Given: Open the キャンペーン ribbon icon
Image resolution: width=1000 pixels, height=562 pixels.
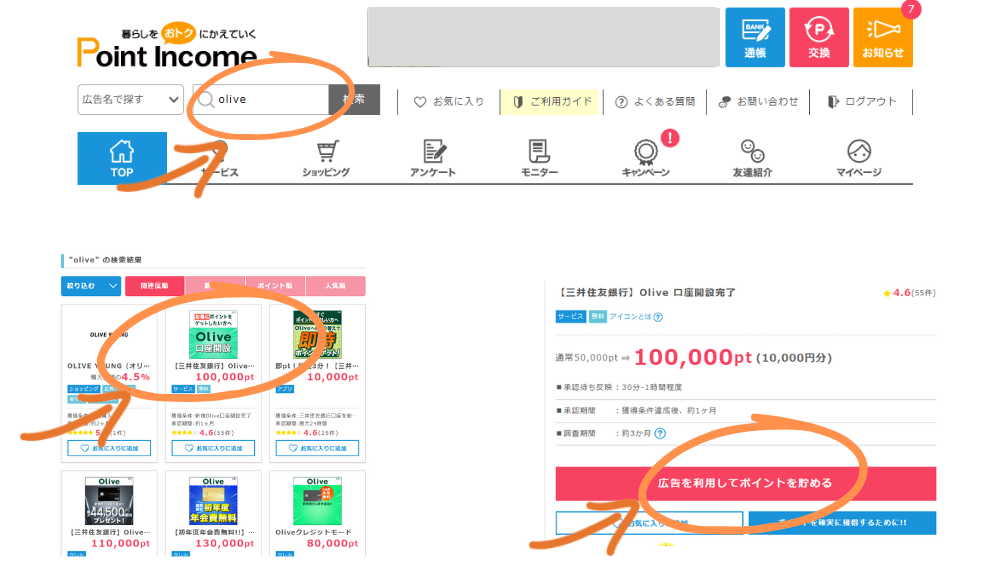Looking at the screenshot, I should [x=645, y=158].
